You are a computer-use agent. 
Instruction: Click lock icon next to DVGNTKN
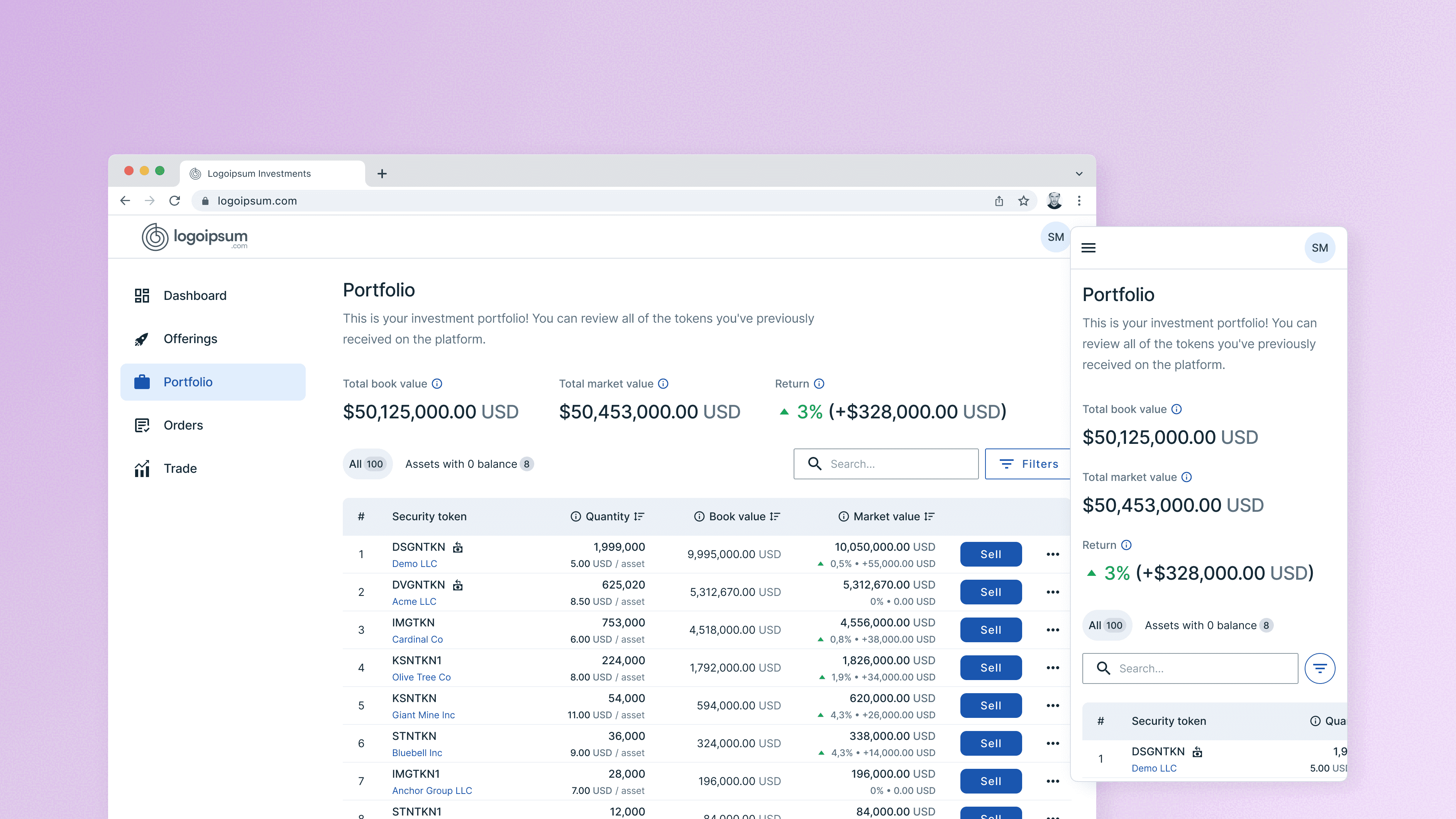(x=458, y=585)
